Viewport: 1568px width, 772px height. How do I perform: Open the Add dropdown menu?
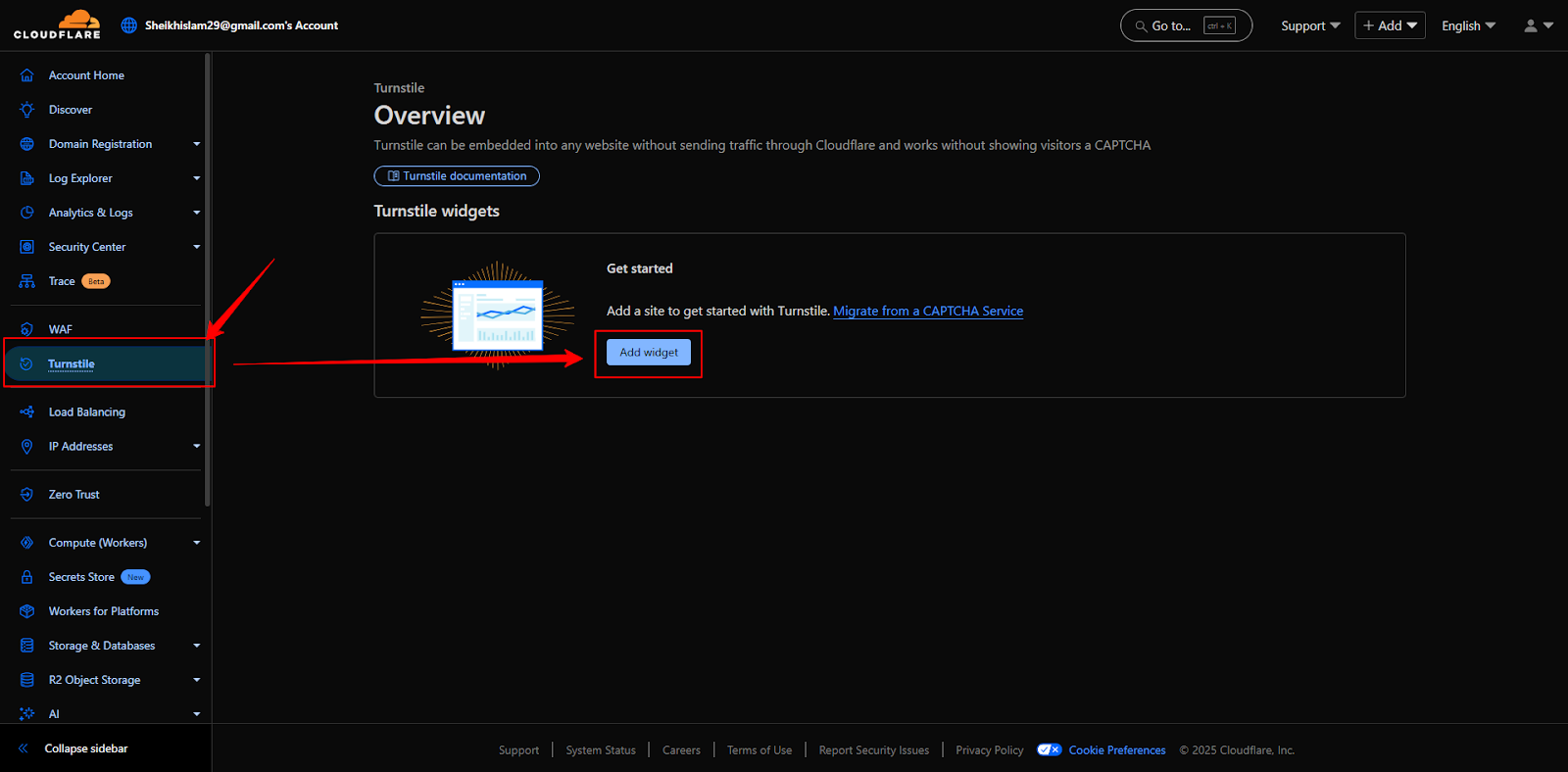click(1390, 25)
